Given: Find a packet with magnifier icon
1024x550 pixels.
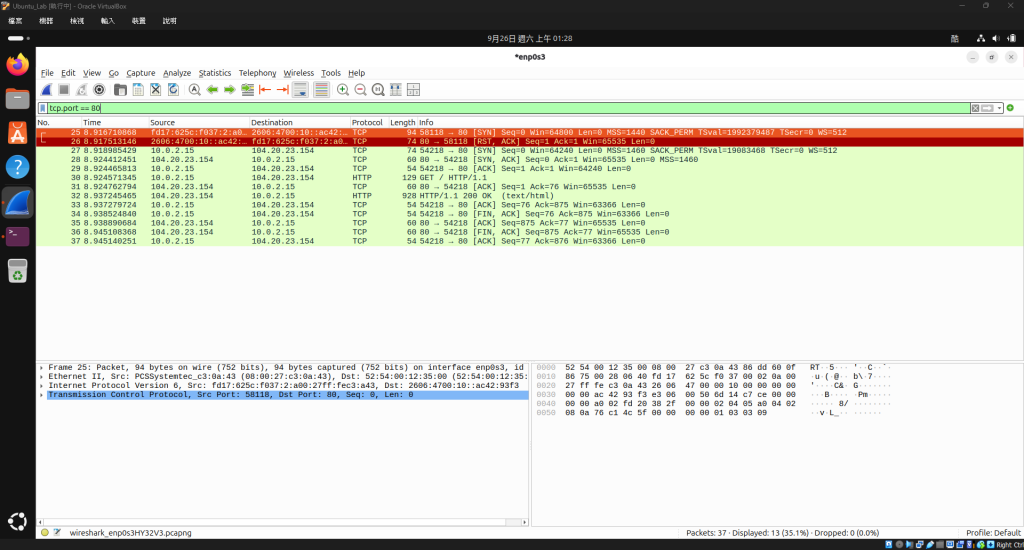Looking at the screenshot, I should coord(195,89).
